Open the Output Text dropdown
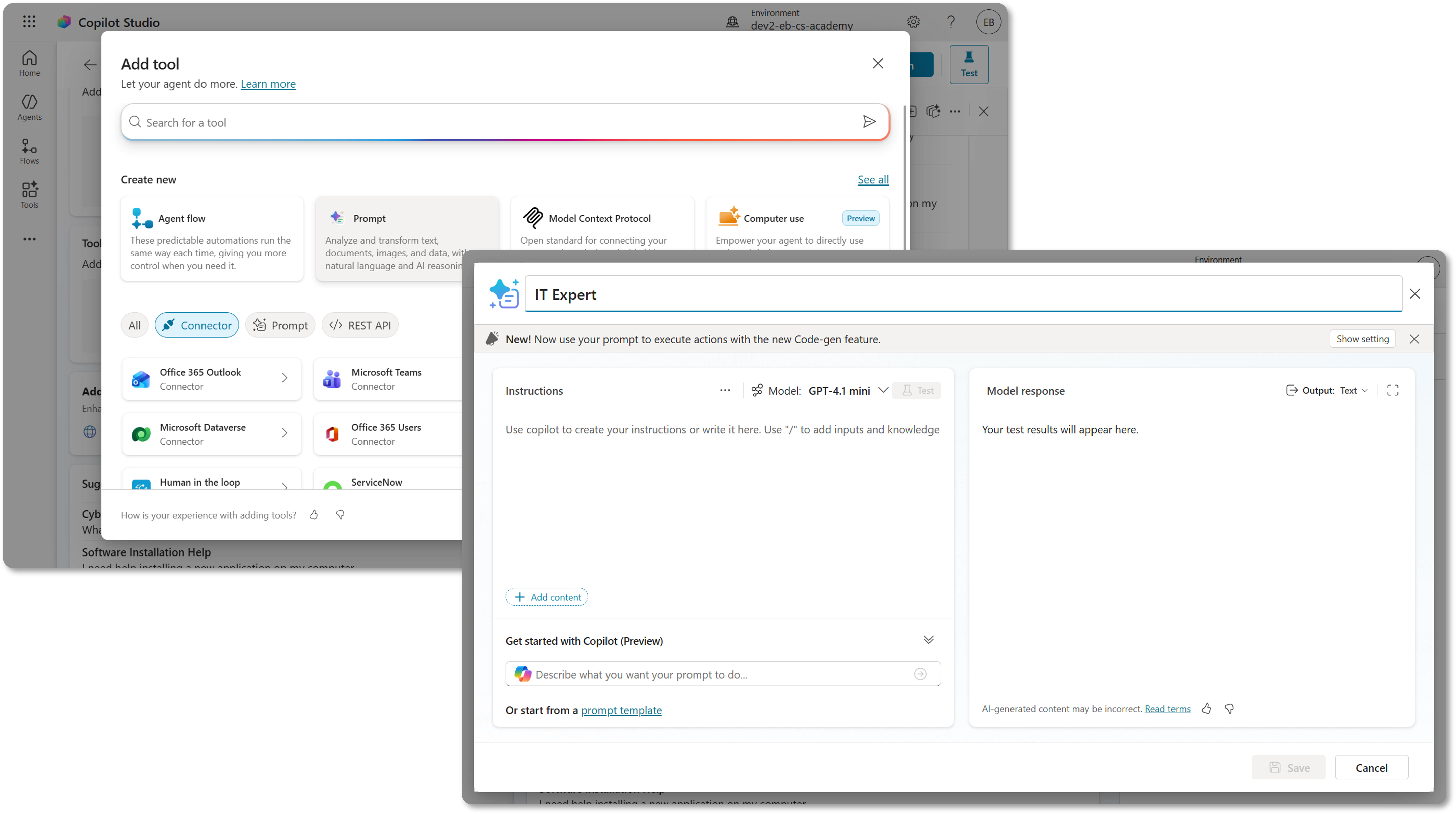Image resolution: width=1456 pixels, height=814 pixels. pyautogui.click(x=1326, y=391)
